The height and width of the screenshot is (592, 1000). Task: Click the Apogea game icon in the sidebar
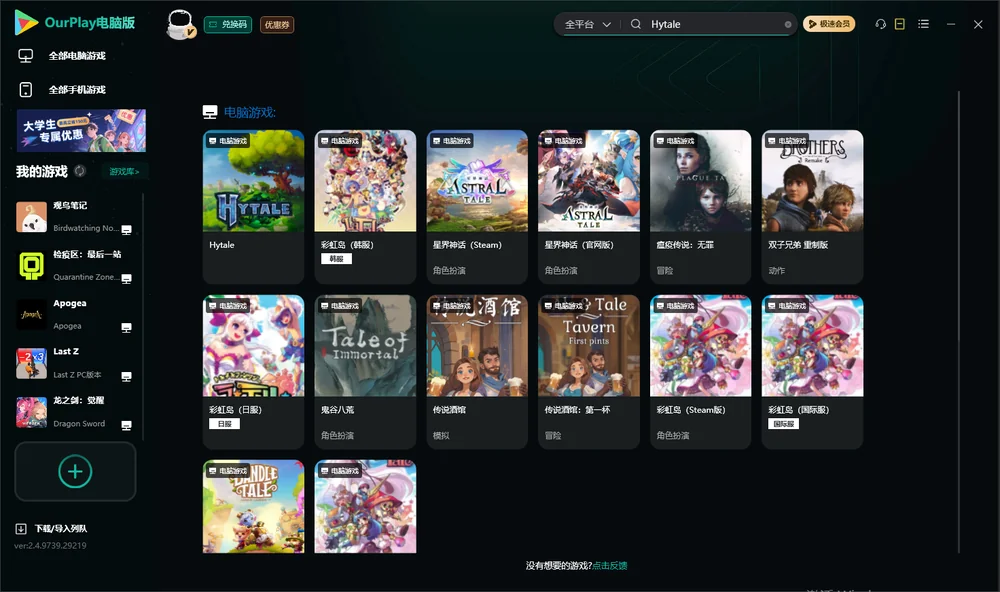tap(31, 314)
